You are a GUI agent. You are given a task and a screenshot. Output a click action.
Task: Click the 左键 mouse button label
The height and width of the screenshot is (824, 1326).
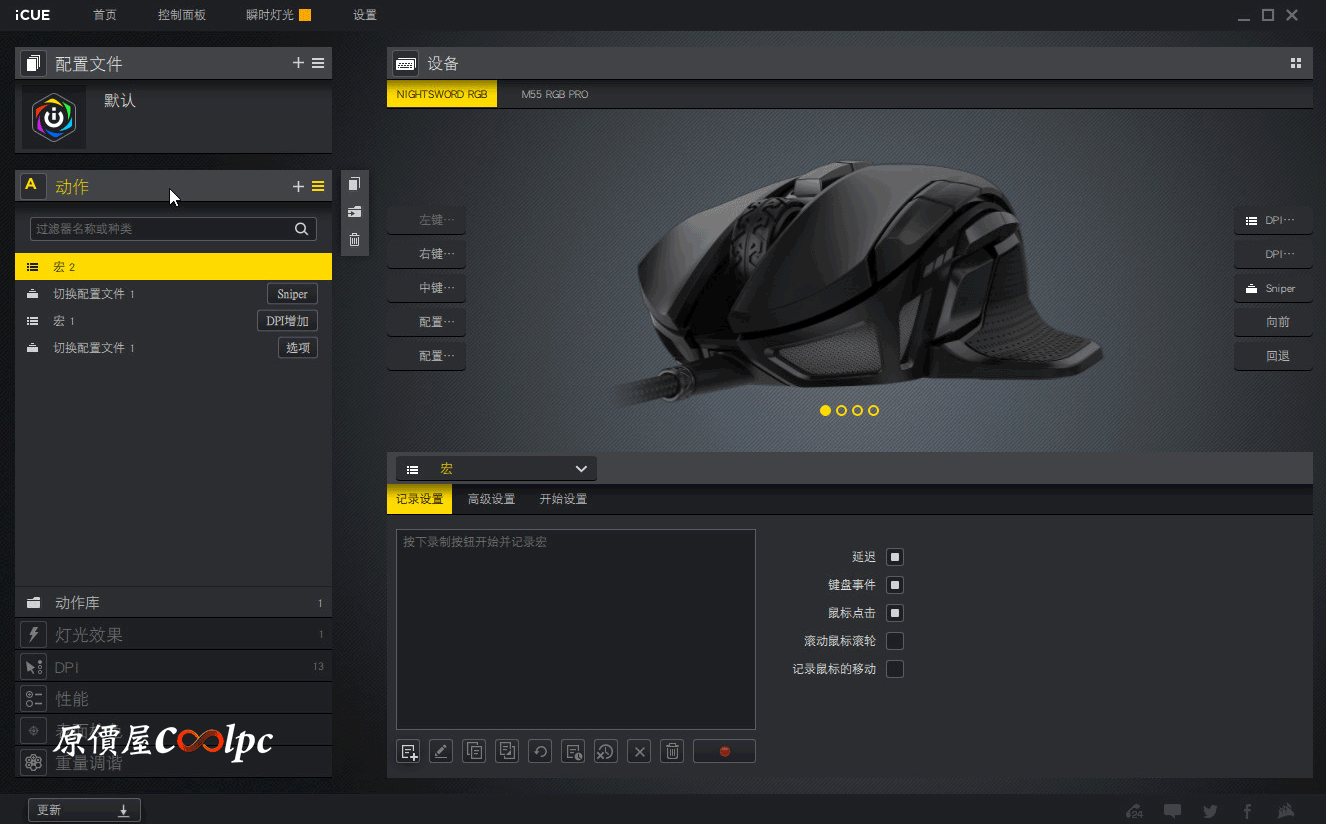click(427, 220)
